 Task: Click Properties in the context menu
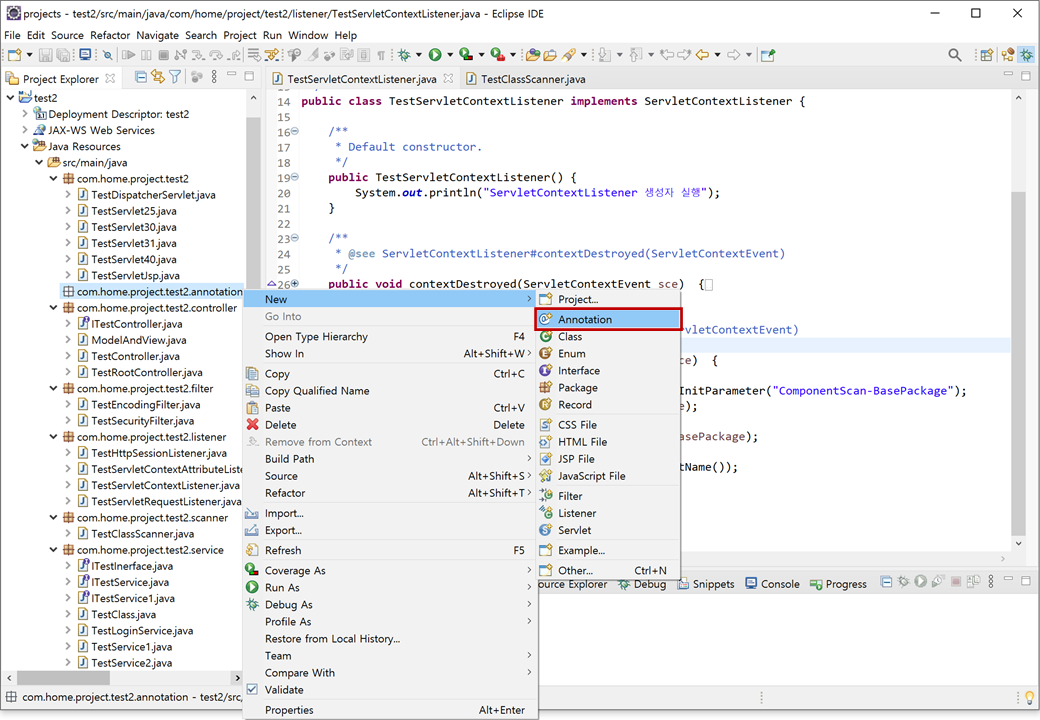tap(391, 710)
